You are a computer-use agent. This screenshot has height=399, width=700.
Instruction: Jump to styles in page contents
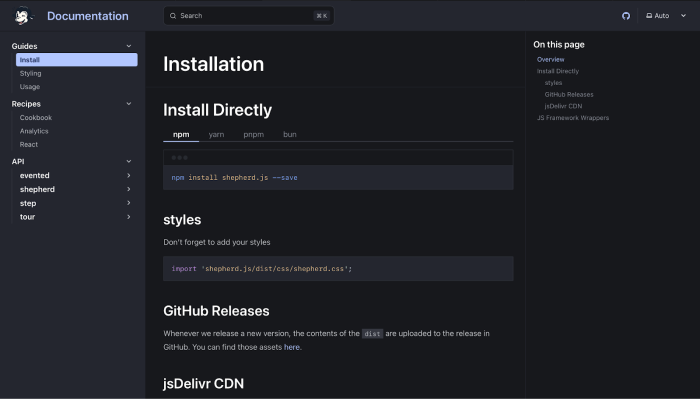[x=553, y=83]
